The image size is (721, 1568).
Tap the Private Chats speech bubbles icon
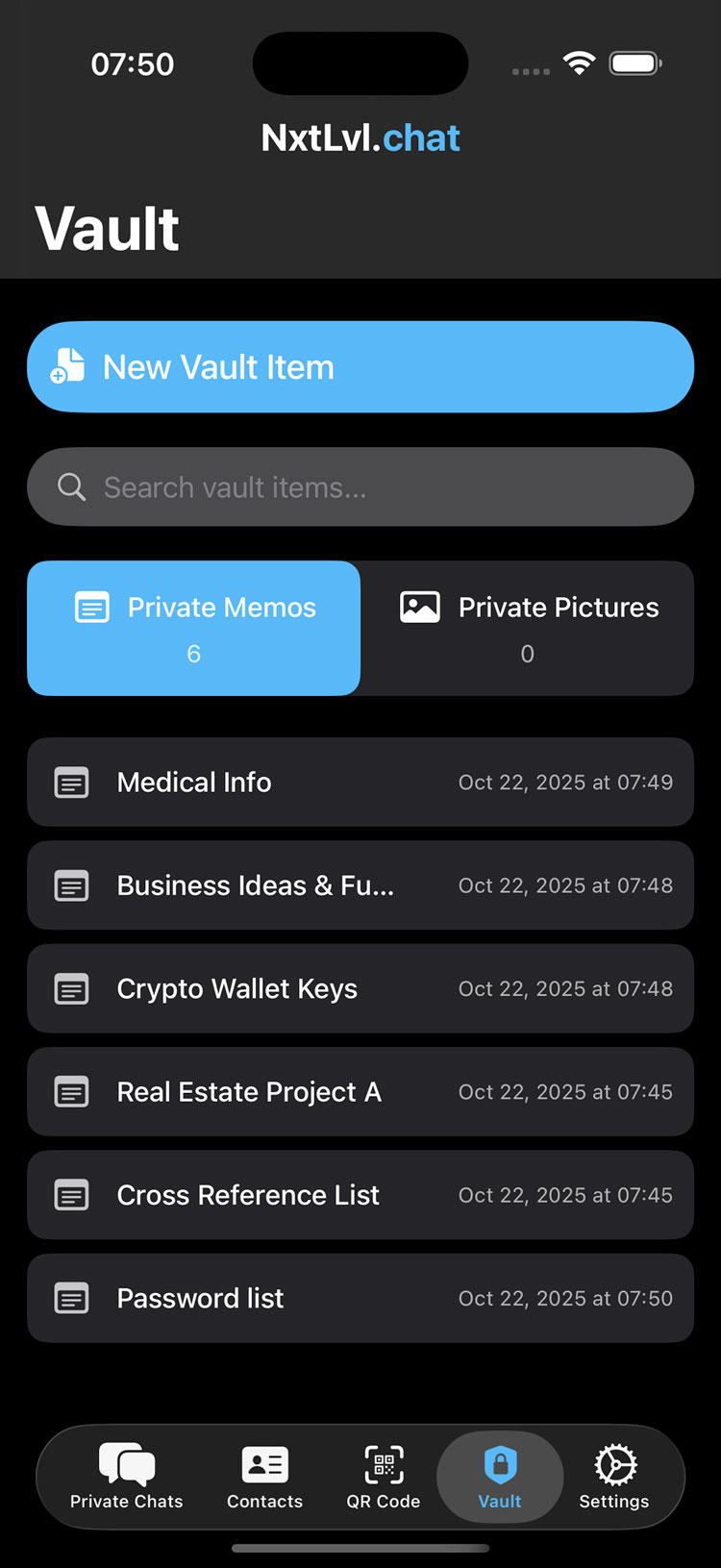(126, 1464)
